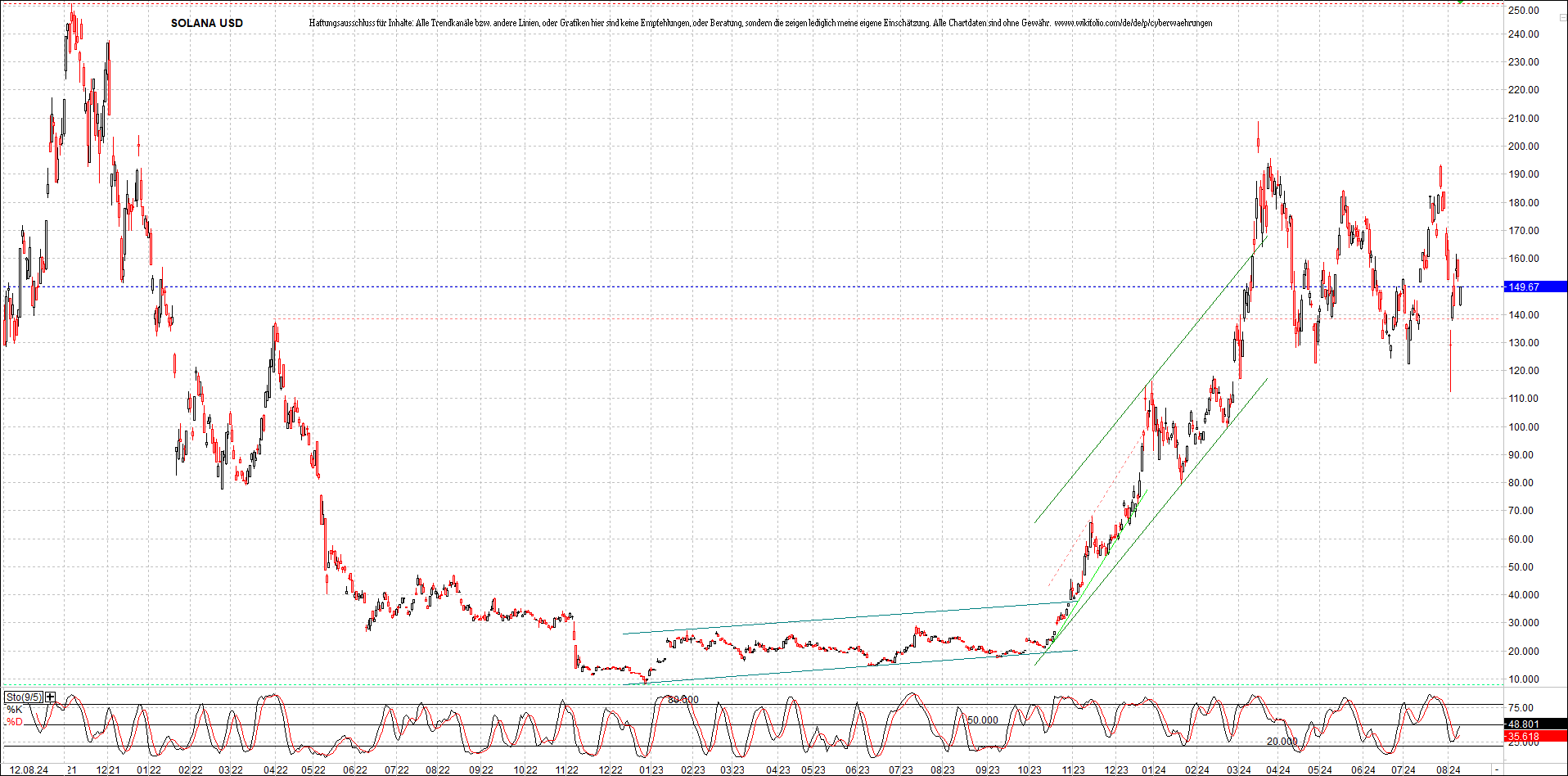The height and width of the screenshot is (776, 1568).
Task: Click the 04 24 date axis label
Action: coord(1278,770)
